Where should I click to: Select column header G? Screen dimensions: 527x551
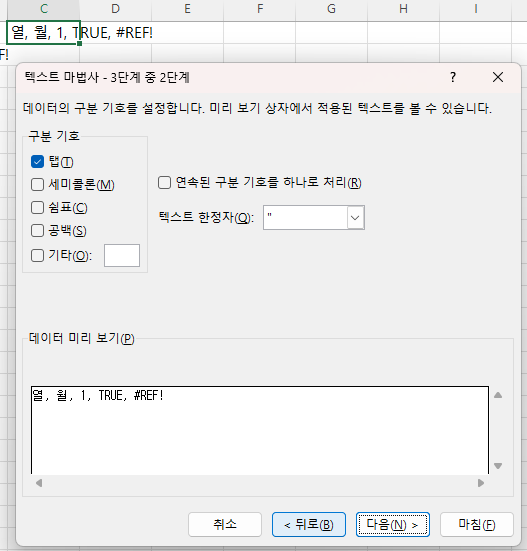click(331, 9)
